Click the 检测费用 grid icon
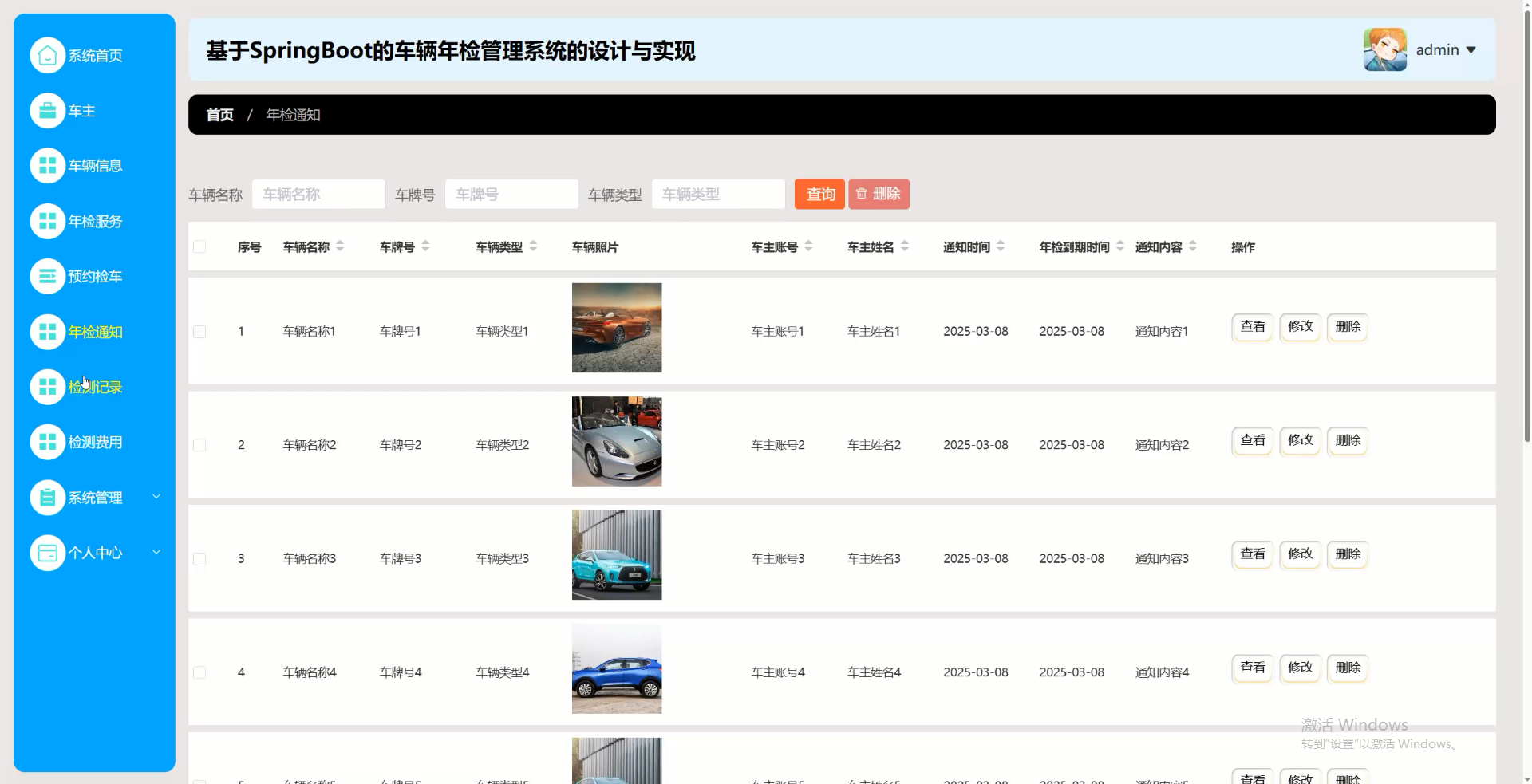Viewport: 1532px width, 784px height. pyautogui.click(x=47, y=442)
